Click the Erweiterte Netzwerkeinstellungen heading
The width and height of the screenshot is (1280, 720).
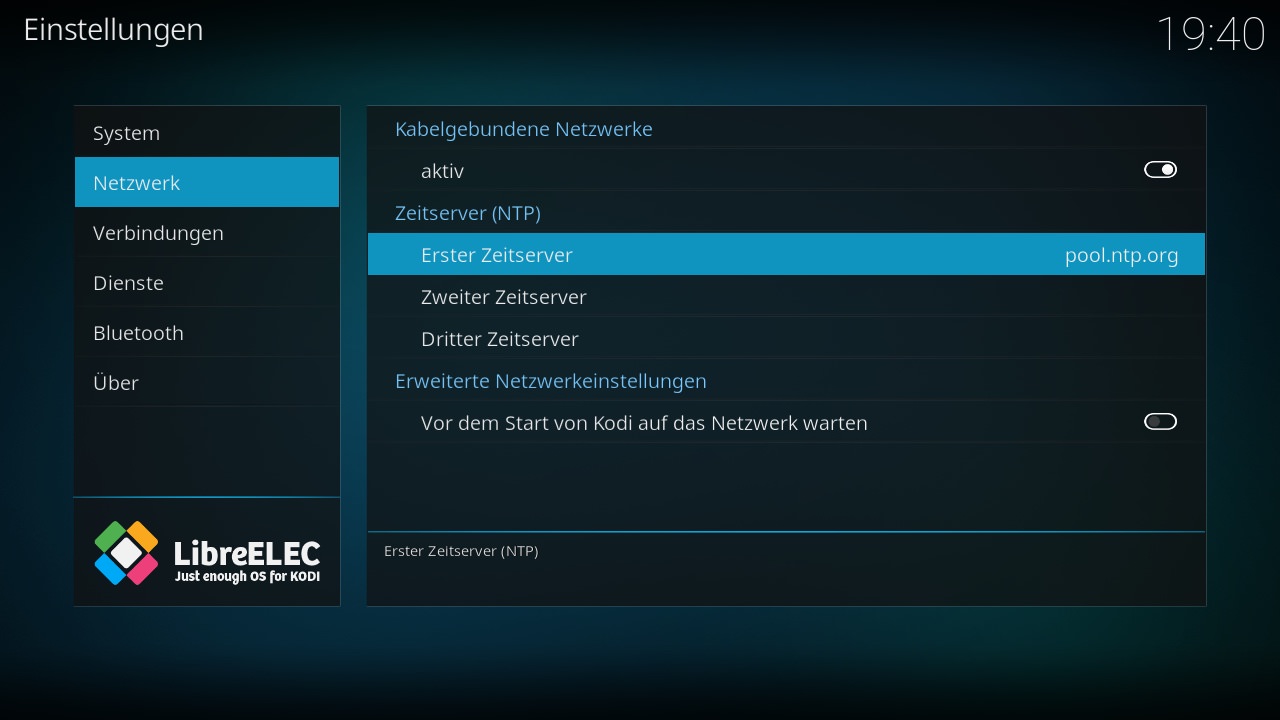[551, 381]
